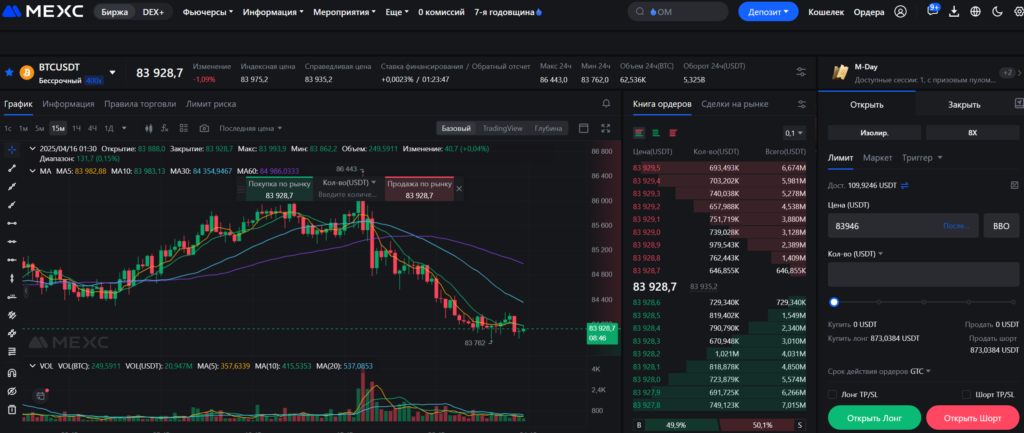Viewport: 1024px width, 433px height.
Task: Open more timeframes dropdown arrow
Action: [x=124, y=129]
